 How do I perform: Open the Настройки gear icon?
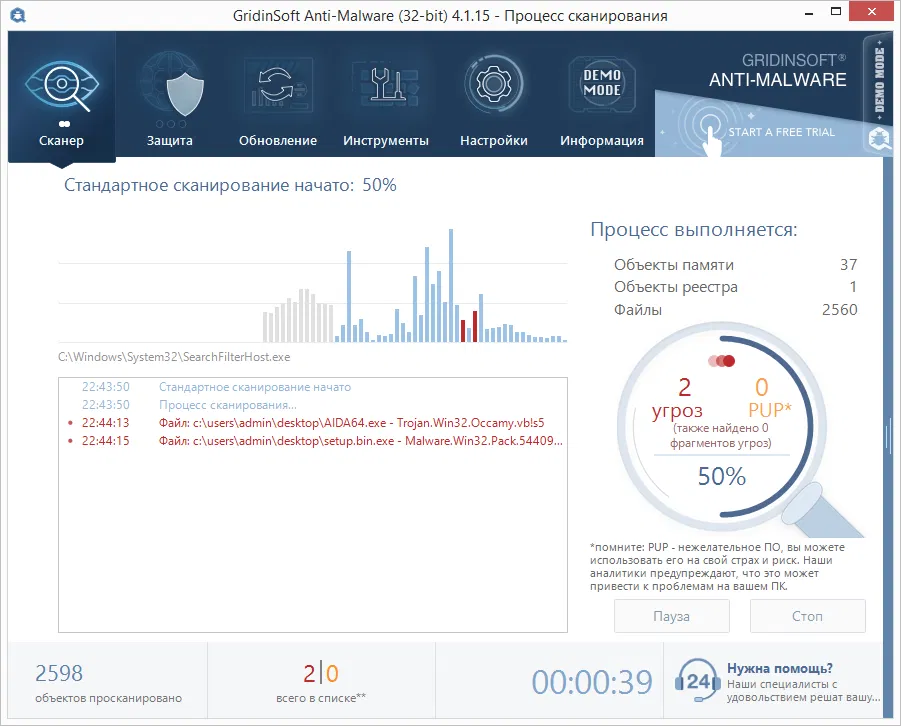pos(494,84)
